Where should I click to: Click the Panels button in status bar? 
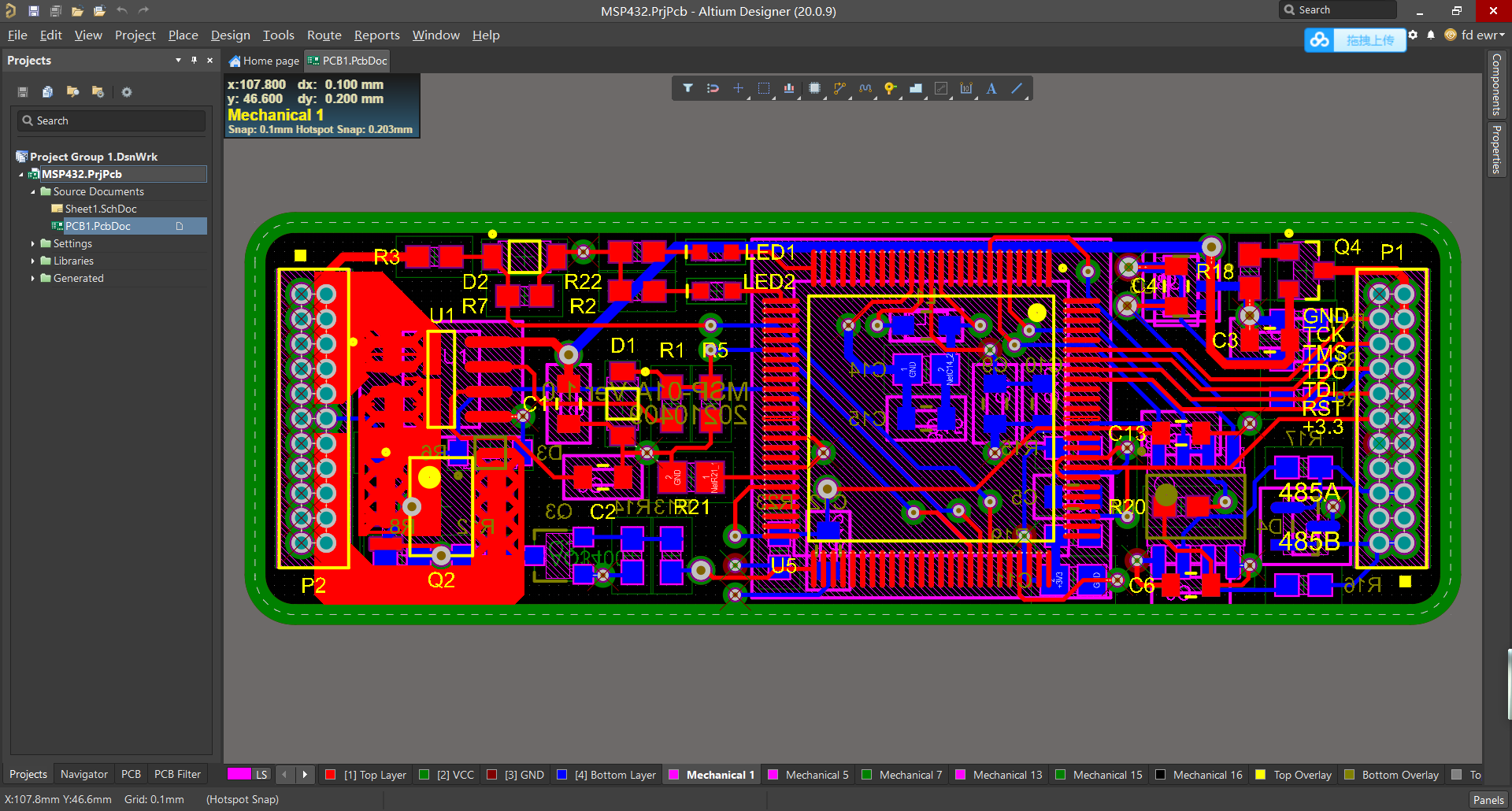tap(1488, 799)
